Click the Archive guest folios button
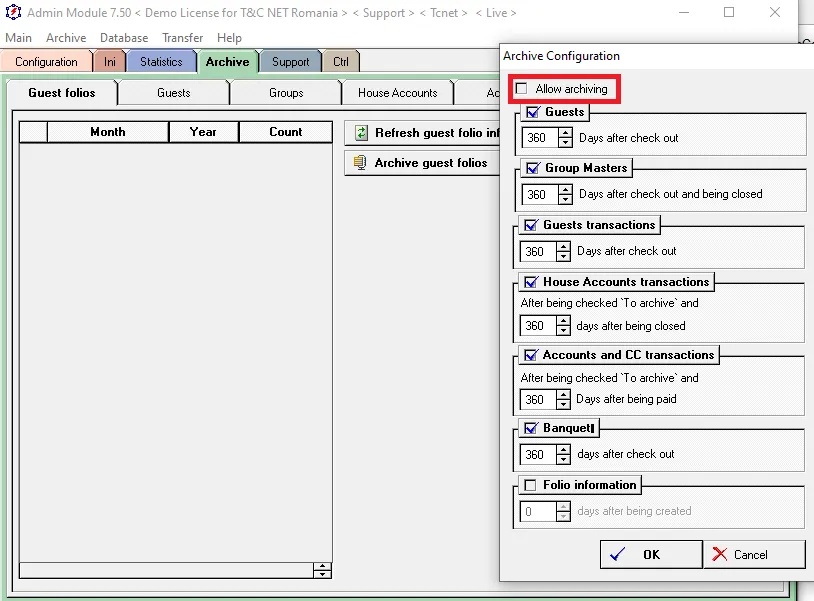Viewport: 814px width, 601px height. click(x=423, y=162)
